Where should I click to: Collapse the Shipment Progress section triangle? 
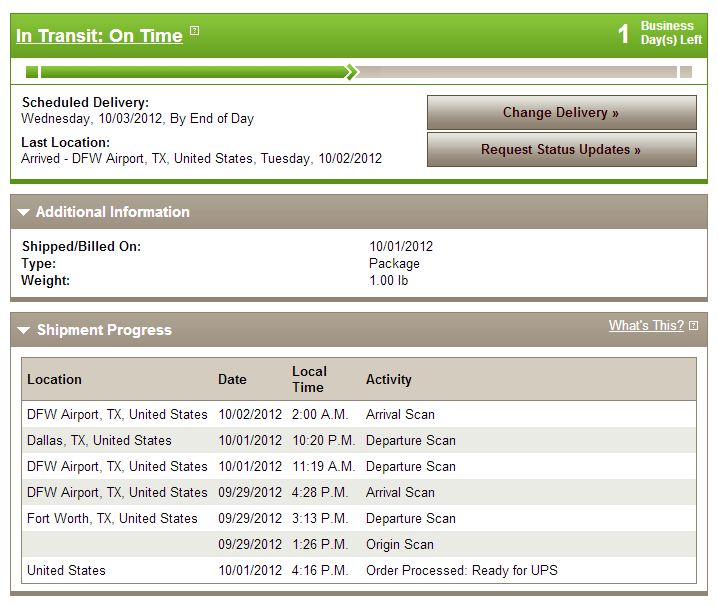pyautogui.click(x=23, y=330)
